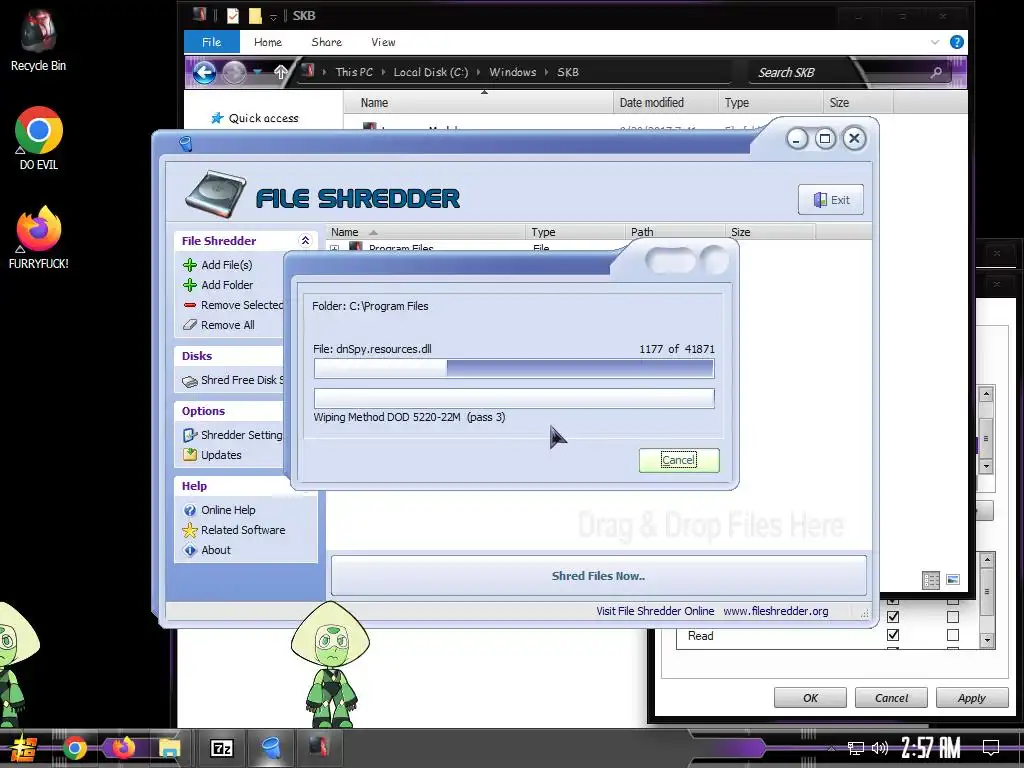Click the Updates icon in Options
The width and height of the screenshot is (1024, 768).
(x=190, y=455)
